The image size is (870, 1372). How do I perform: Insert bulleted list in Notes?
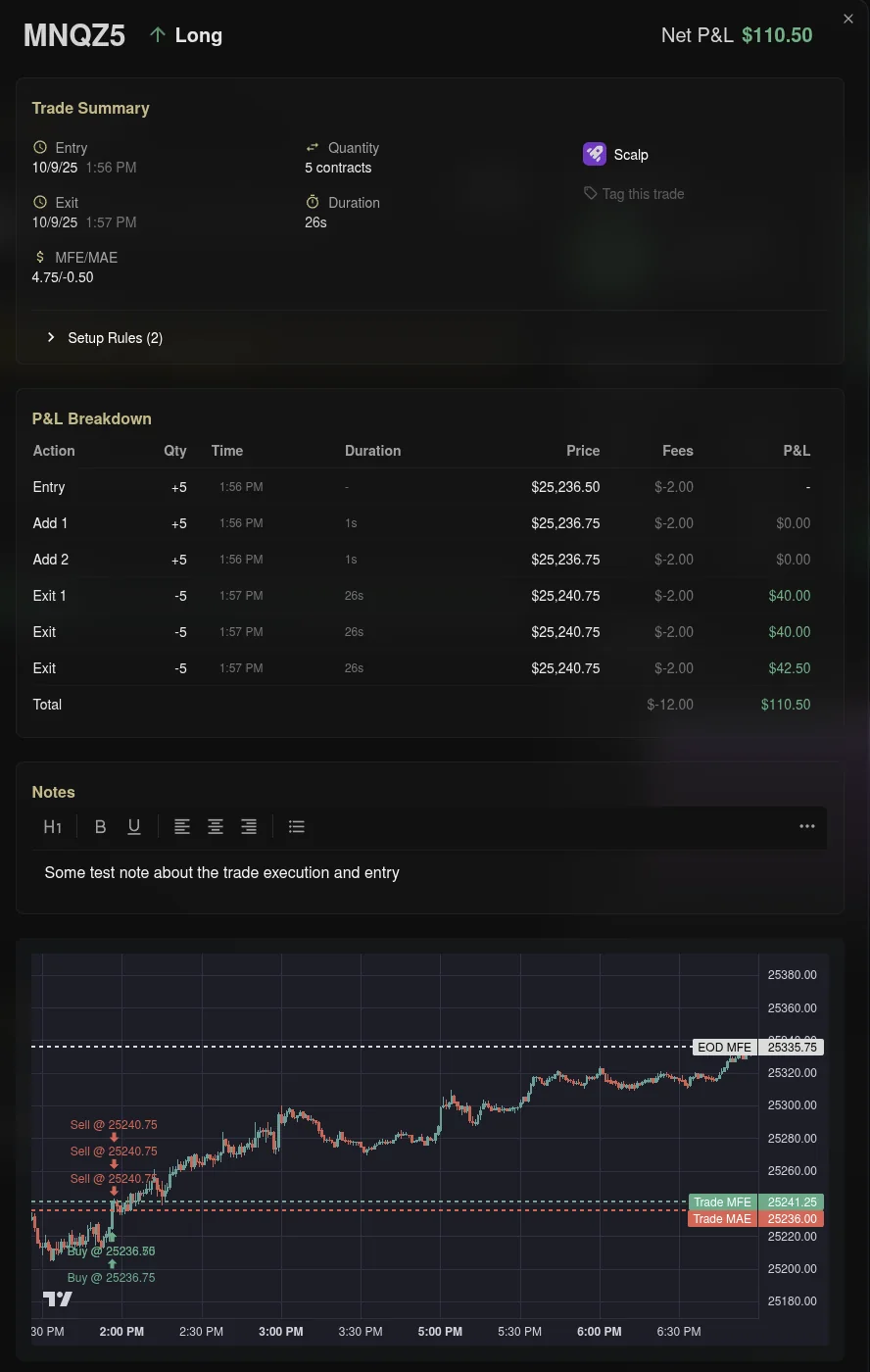(x=297, y=827)
